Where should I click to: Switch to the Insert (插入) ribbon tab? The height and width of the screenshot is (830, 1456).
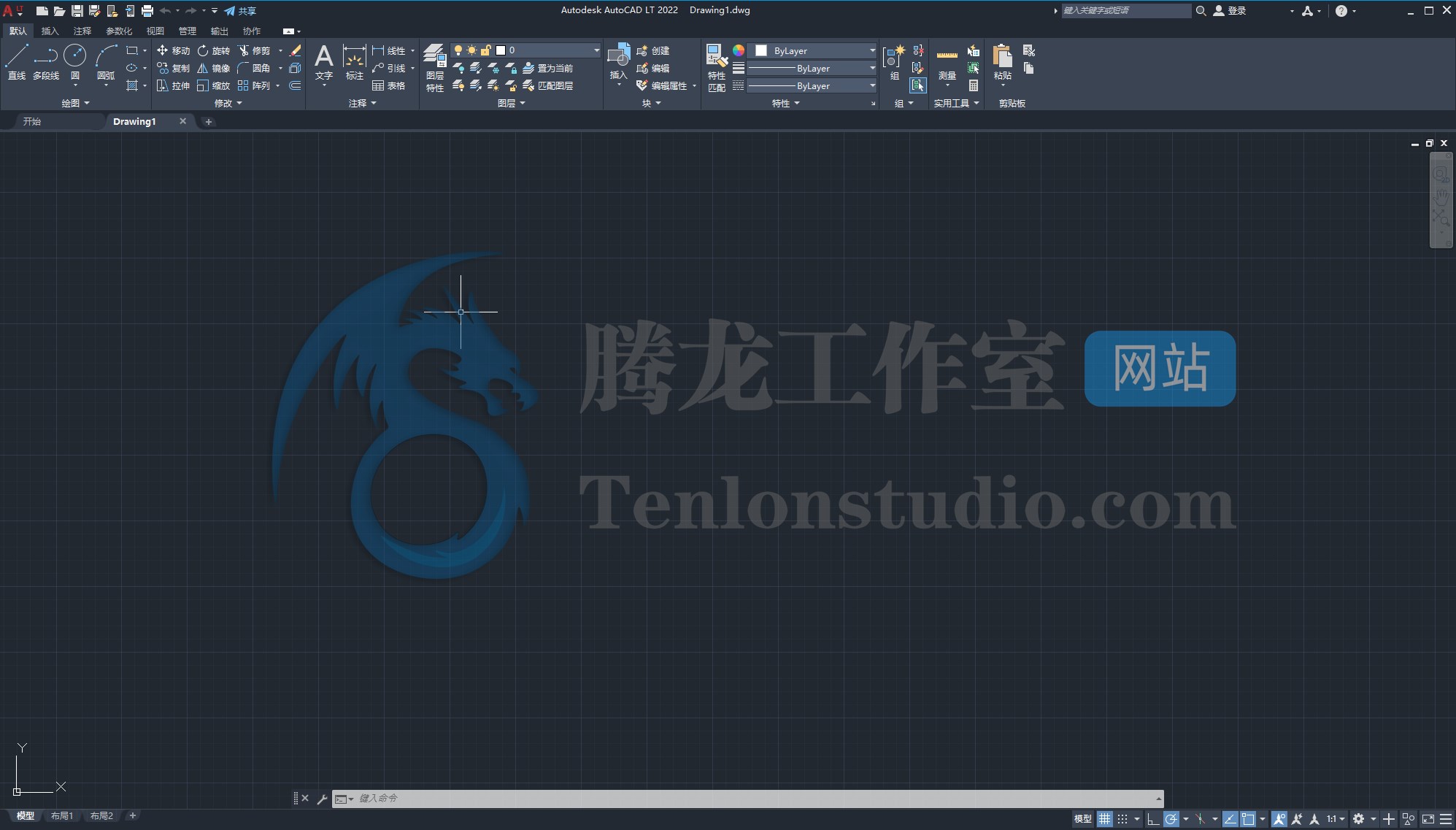tap(50, 31)
